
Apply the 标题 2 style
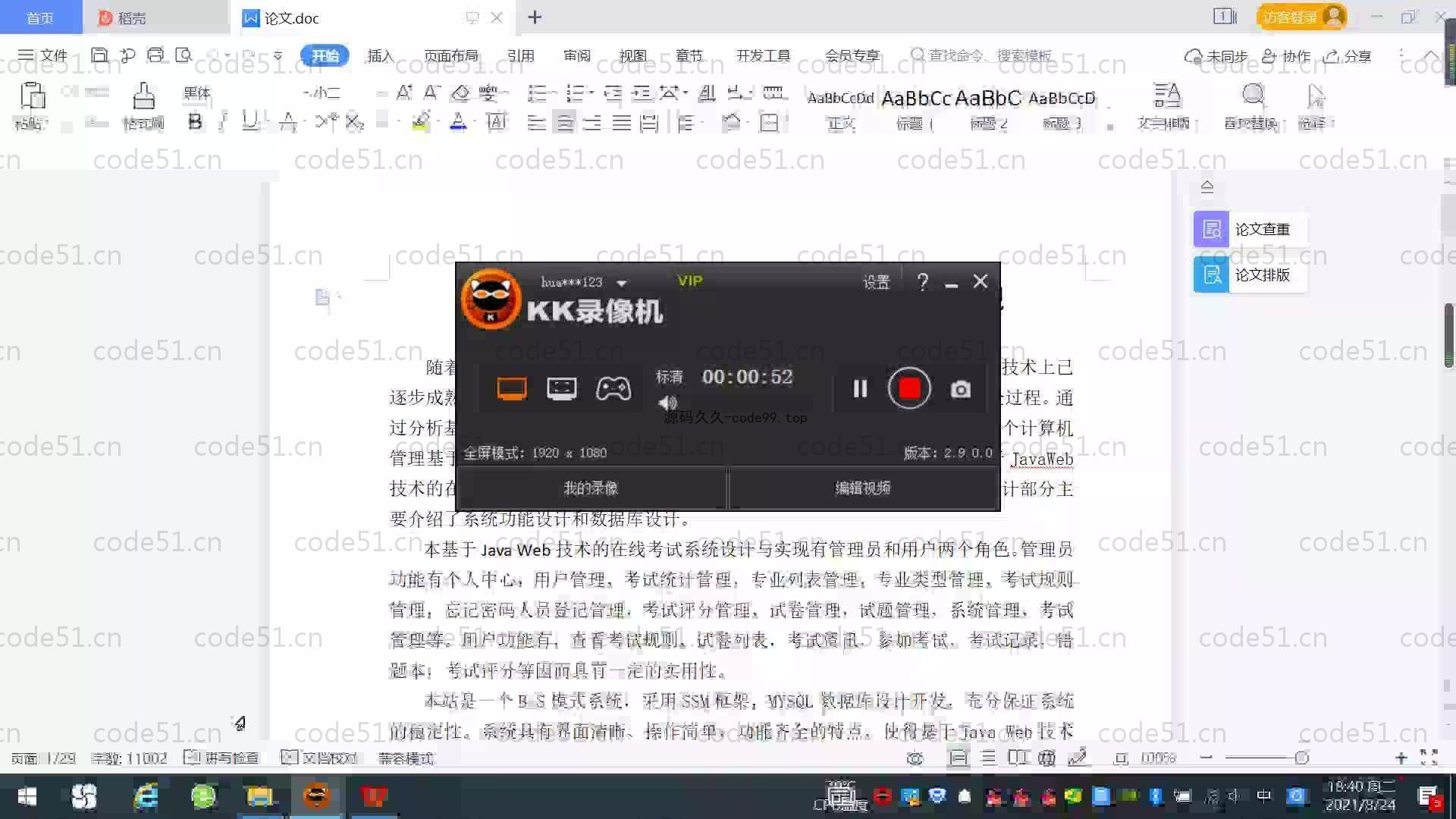pos(988,108)
